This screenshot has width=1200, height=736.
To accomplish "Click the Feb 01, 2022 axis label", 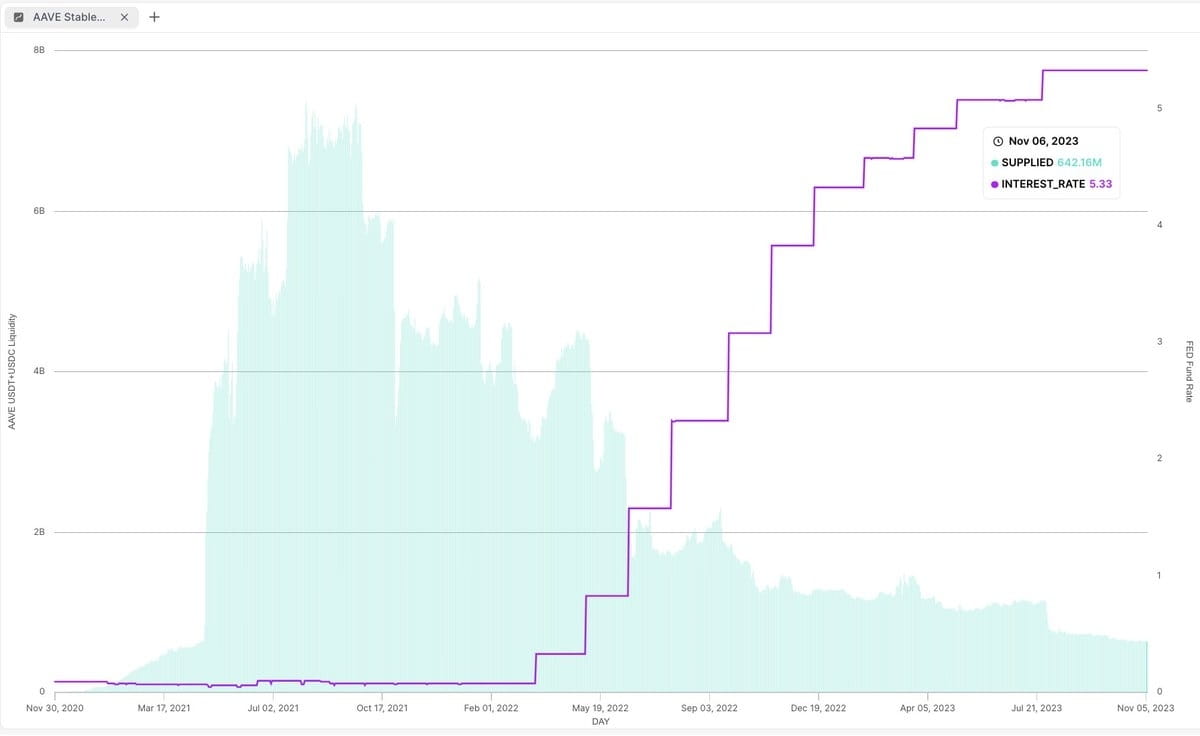I will click(x=491, y=708).
